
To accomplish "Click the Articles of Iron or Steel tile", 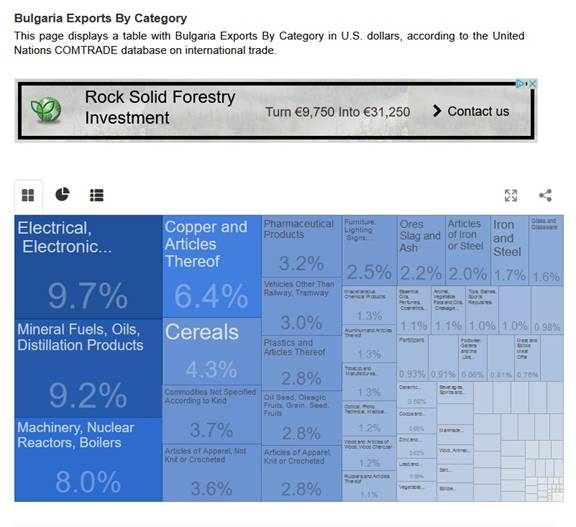I will 468,250.
